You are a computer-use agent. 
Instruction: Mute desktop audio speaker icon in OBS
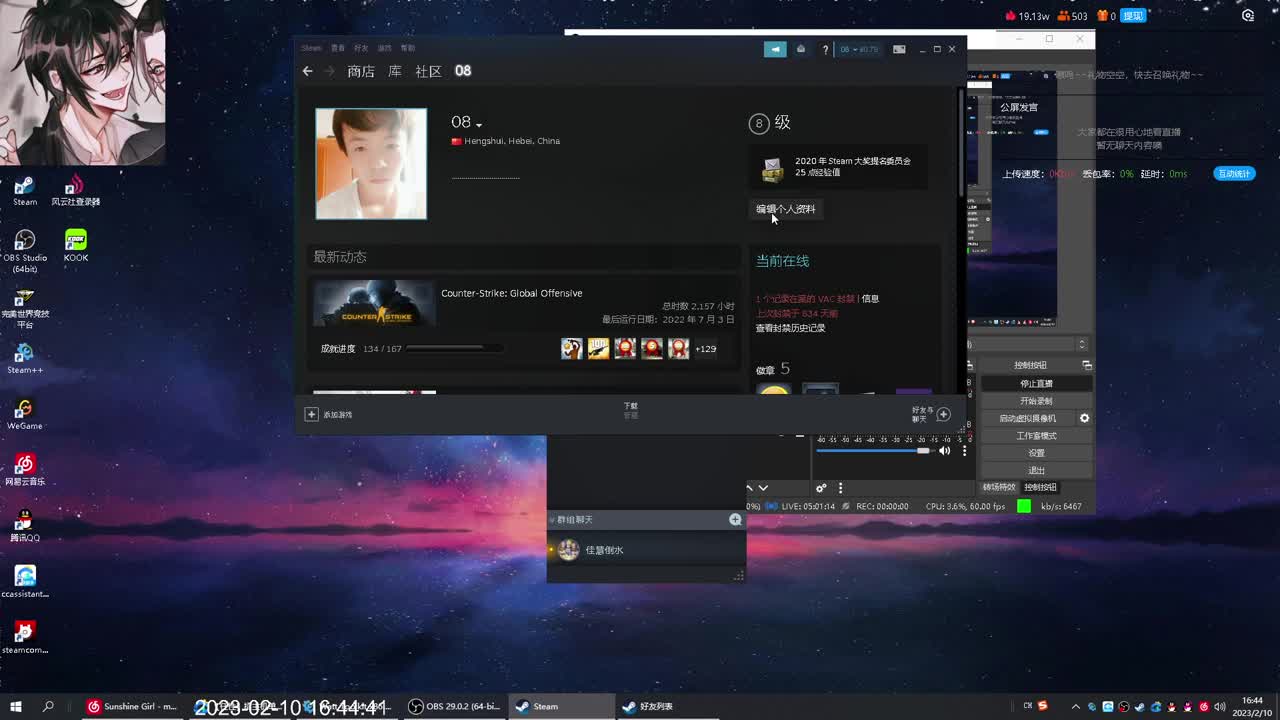click(x=942, y=450)
